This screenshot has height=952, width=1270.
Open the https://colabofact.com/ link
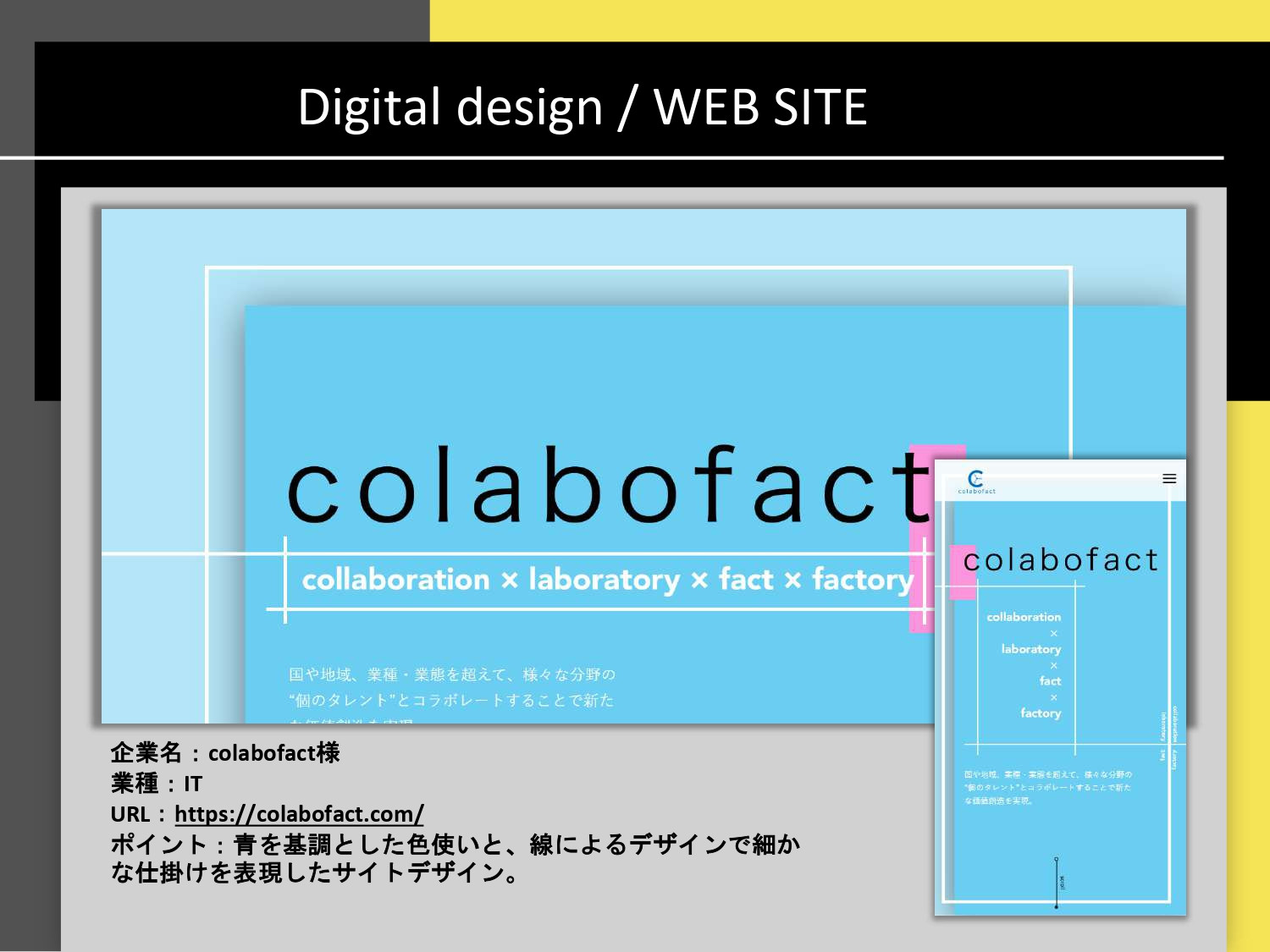(299, 814)
